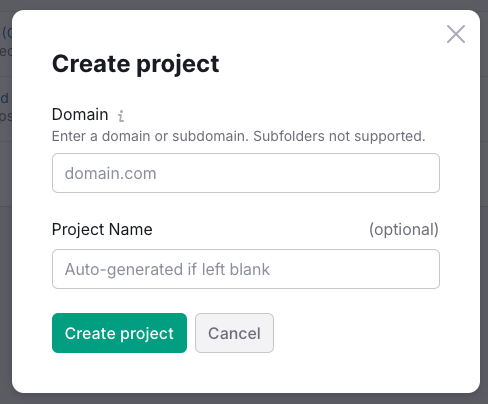Focus the Project Name input field
The image size is (488, 404).
[246, 269]
